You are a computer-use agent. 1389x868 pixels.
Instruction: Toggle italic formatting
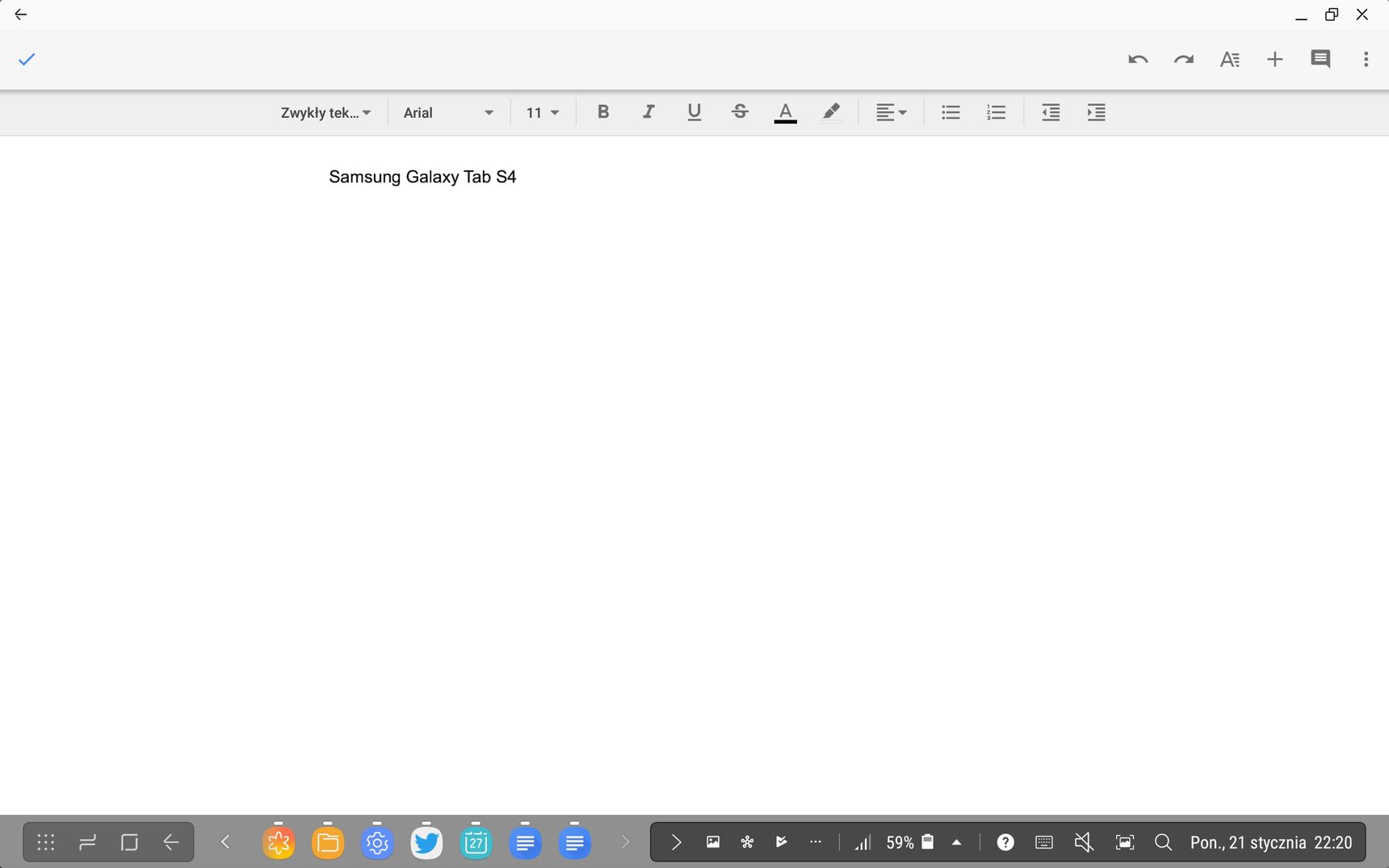(x=648, y=112)
